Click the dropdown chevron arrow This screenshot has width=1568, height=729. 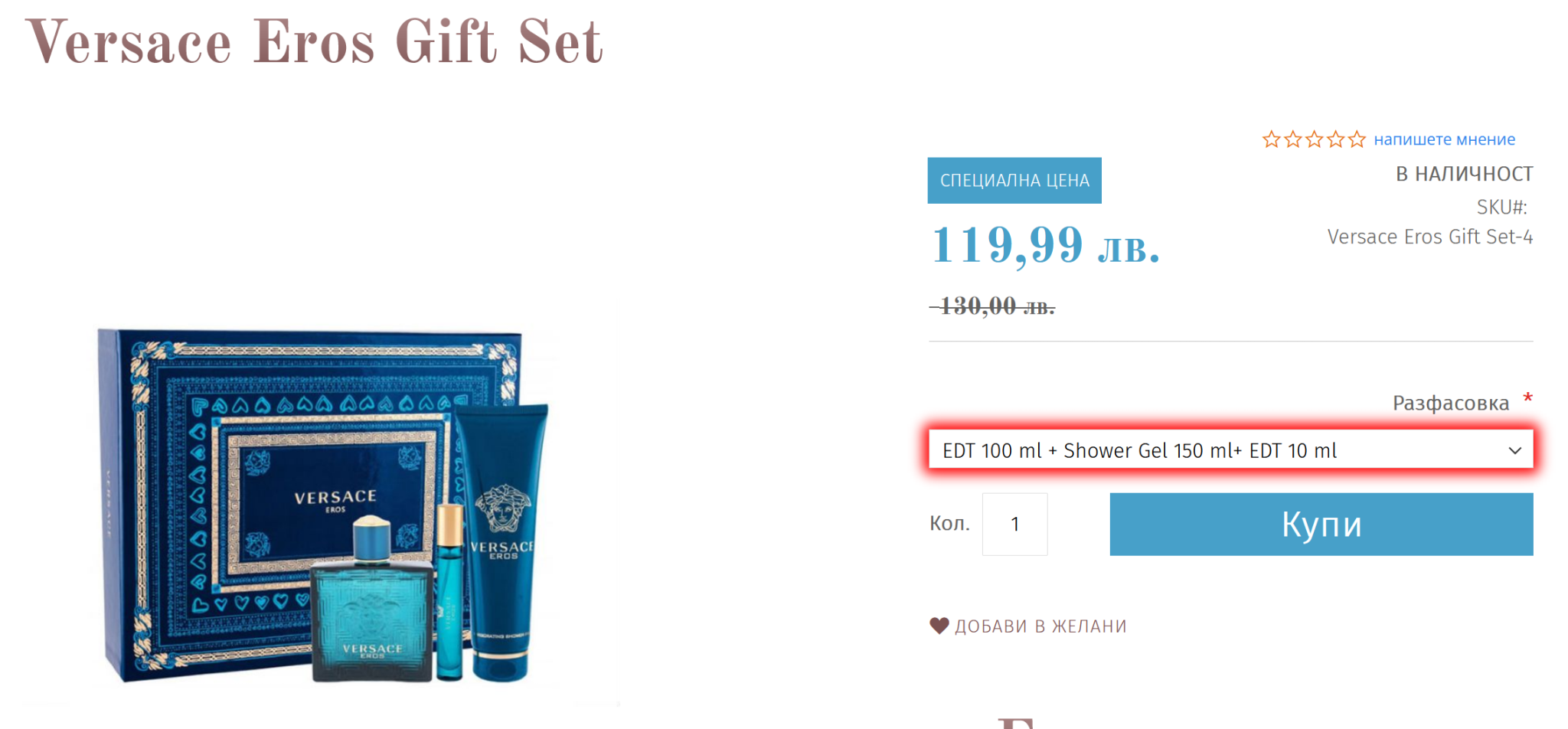click(1514, 450)
